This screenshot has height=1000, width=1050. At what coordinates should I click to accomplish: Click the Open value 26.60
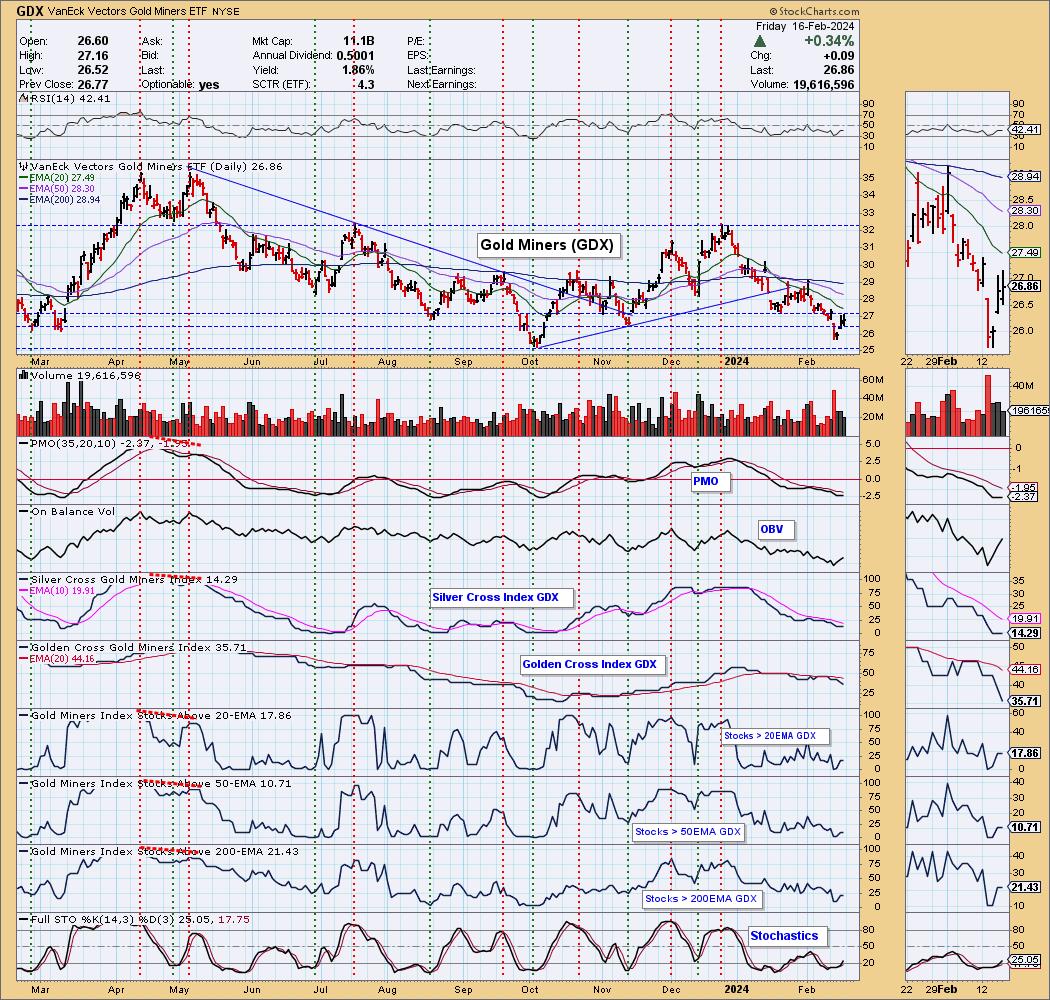[92, 41]
